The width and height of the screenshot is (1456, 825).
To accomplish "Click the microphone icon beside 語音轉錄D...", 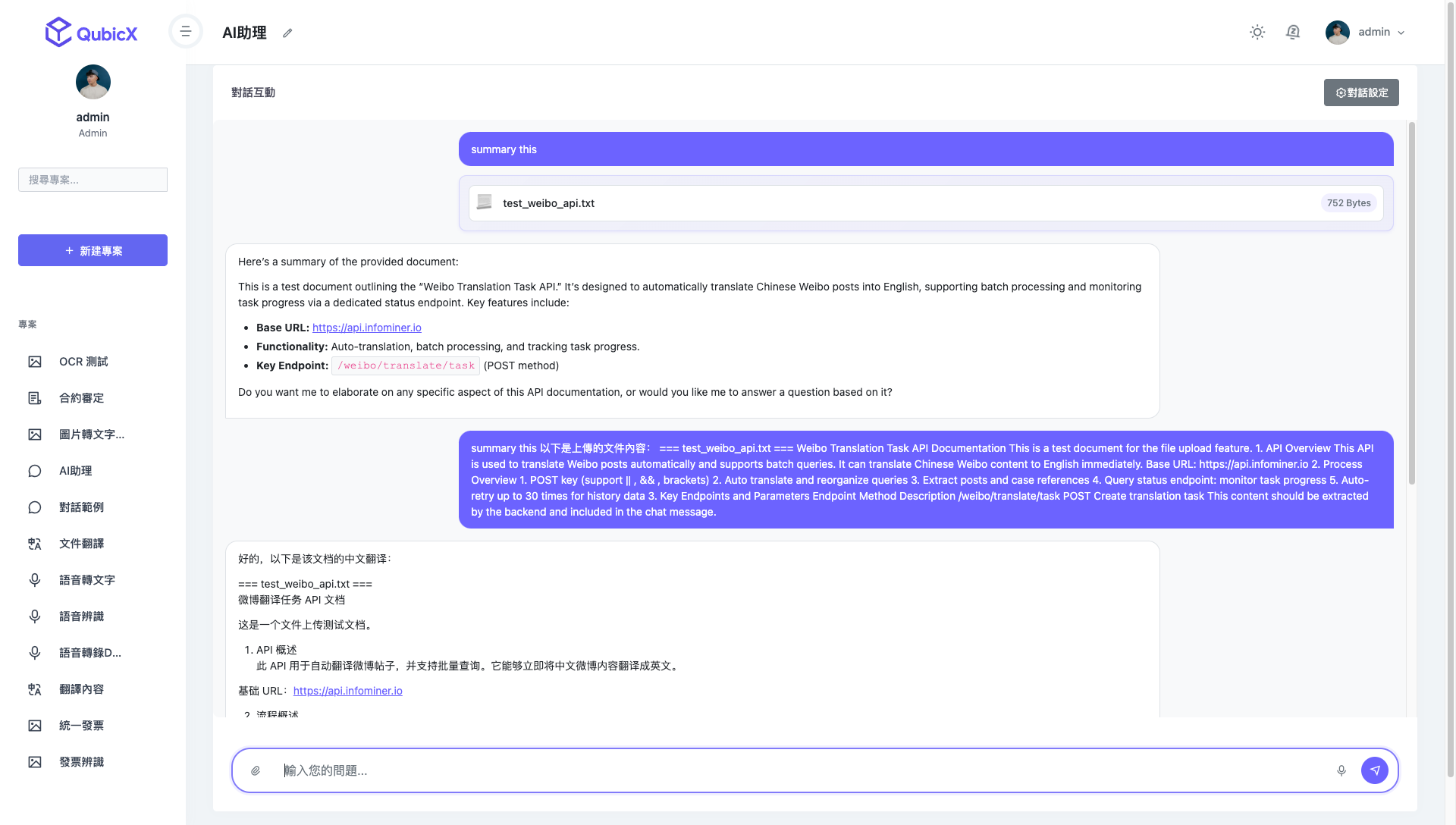I will (35, 653).
